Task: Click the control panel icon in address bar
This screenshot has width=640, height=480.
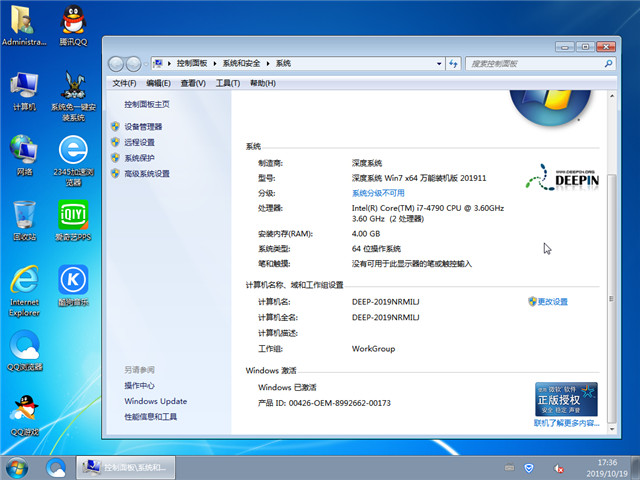Action: point(158,63)
